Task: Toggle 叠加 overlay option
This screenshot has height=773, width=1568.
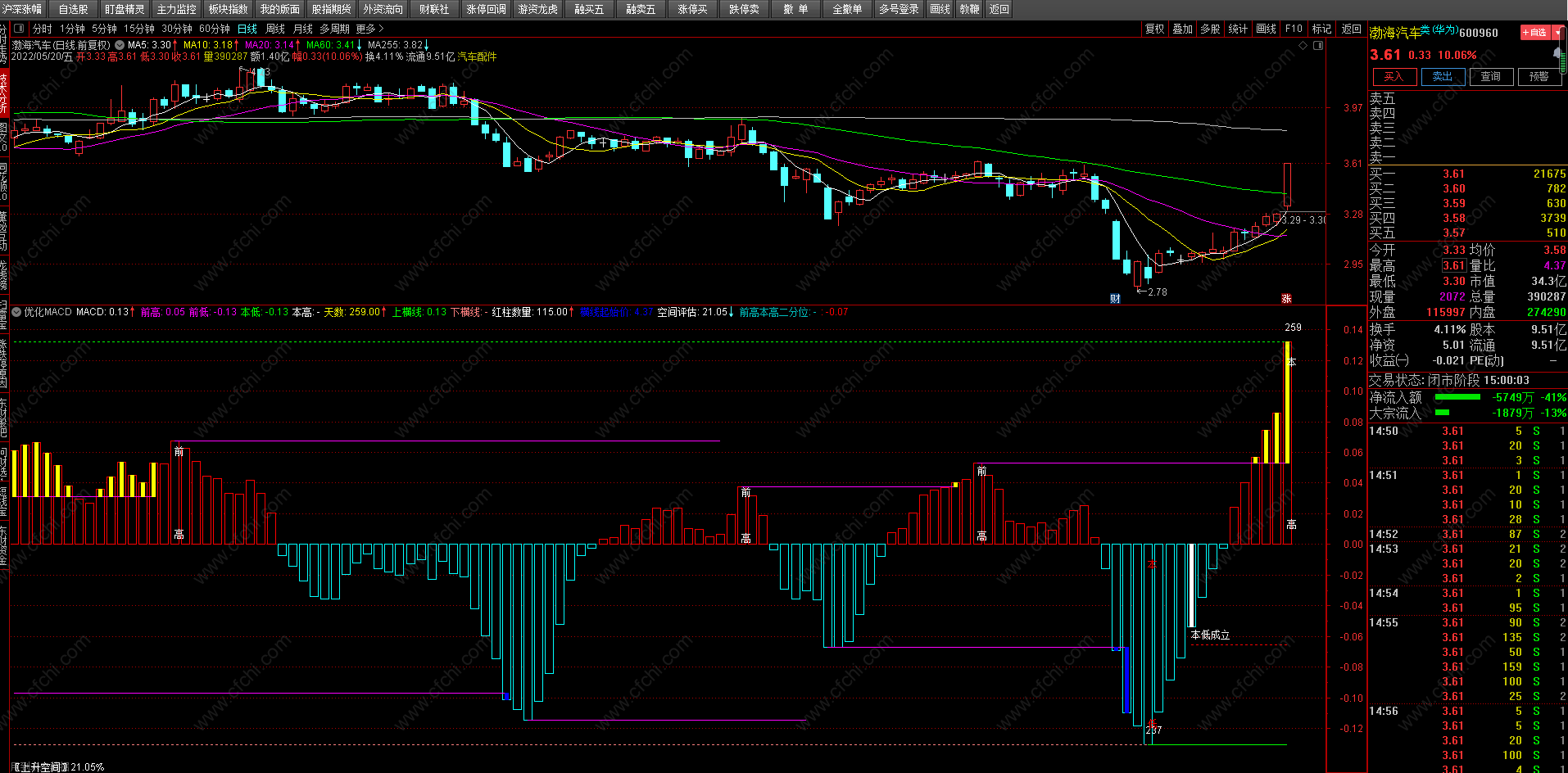Action: click(x=1183, y=29)
